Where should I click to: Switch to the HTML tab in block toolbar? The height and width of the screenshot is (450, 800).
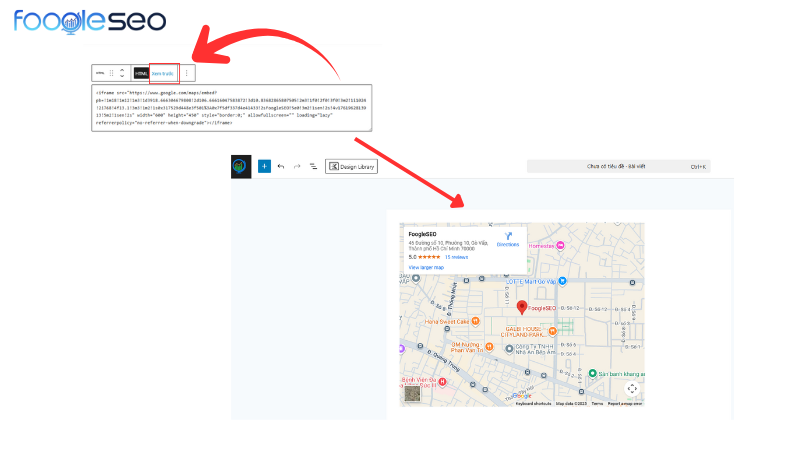click(x=141, y=73)
